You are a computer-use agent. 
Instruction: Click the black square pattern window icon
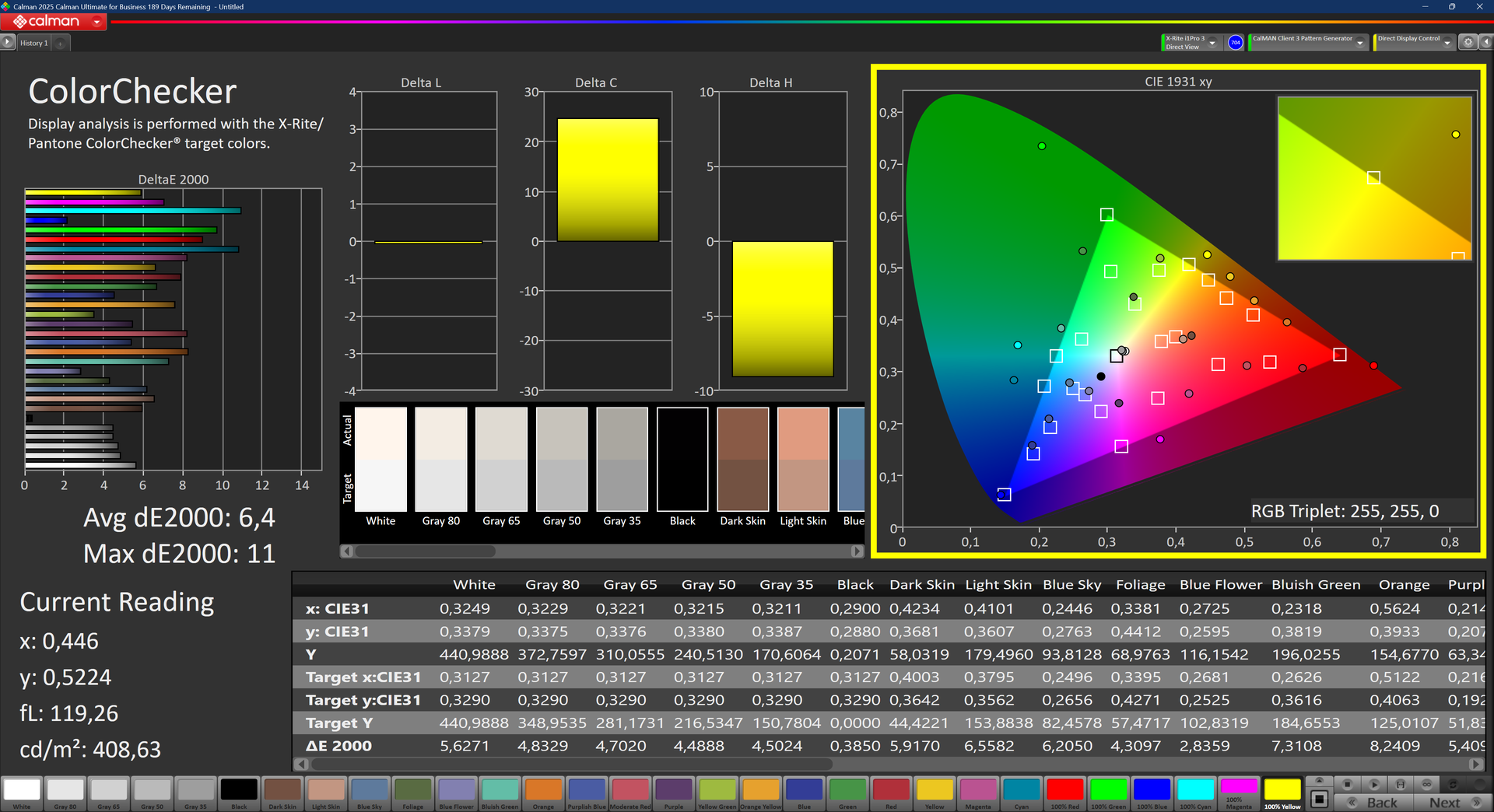point(1319,799)
